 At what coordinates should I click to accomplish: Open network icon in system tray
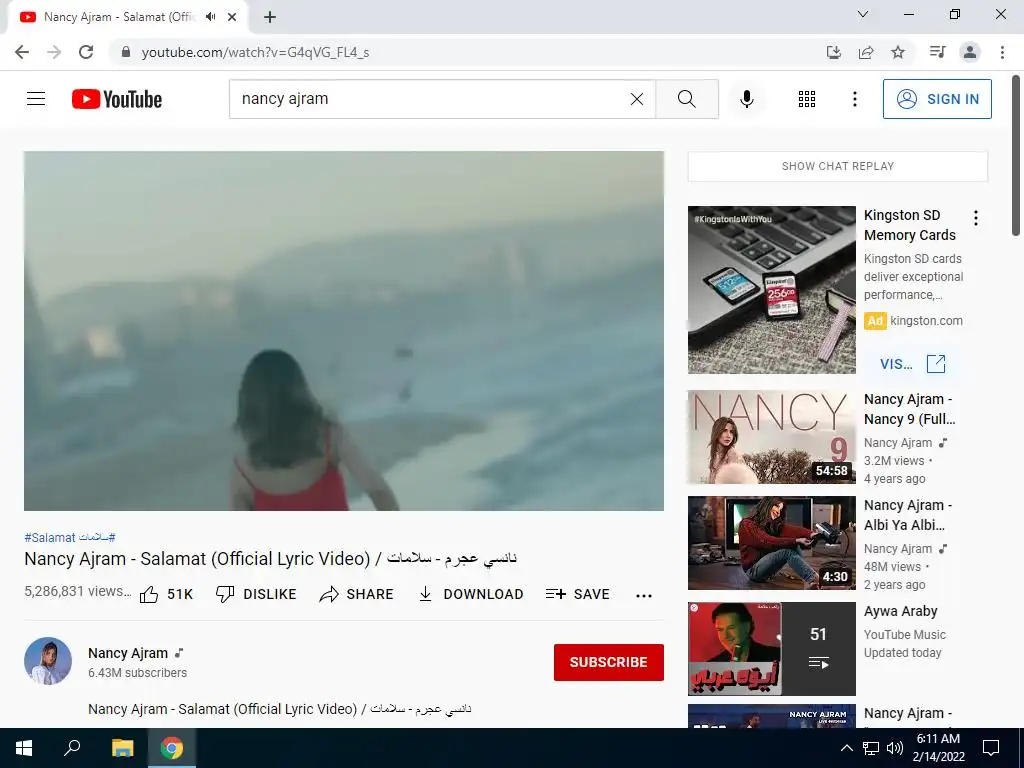[x=871, y=748]
